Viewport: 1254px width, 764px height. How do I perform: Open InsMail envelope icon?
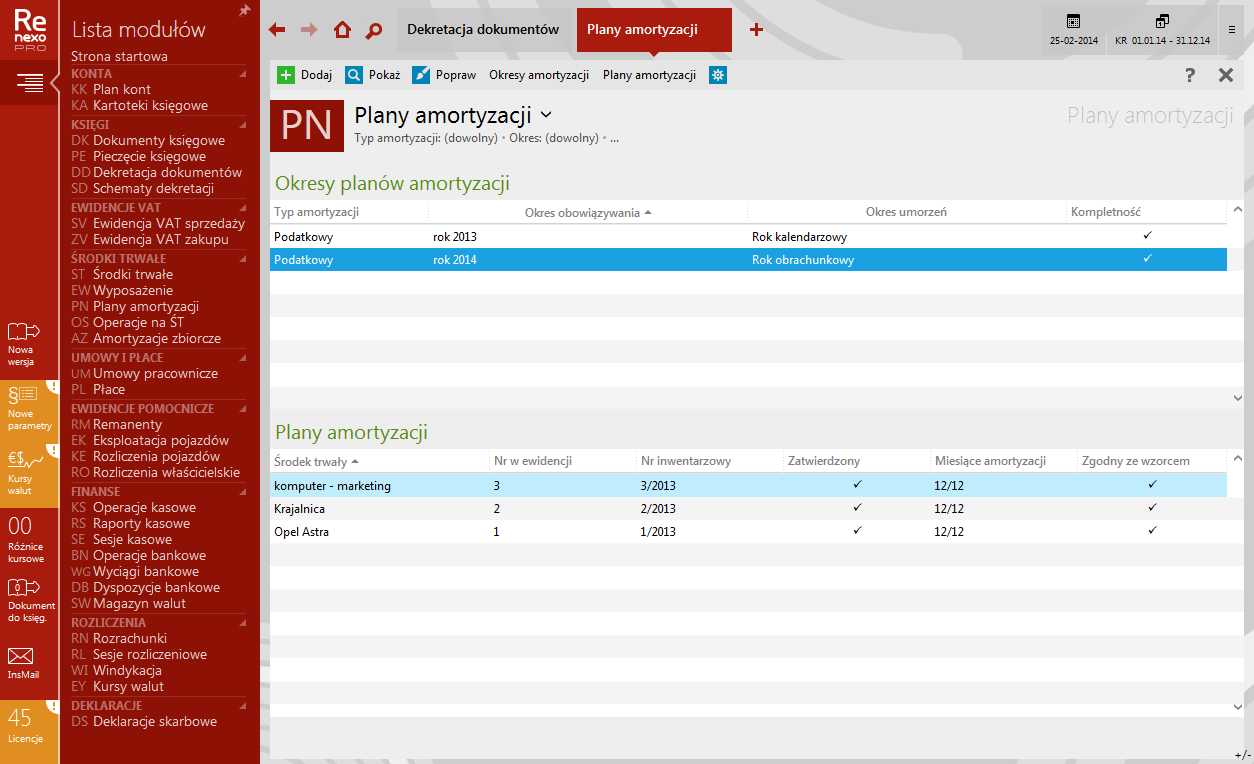(x=21, y=659)
